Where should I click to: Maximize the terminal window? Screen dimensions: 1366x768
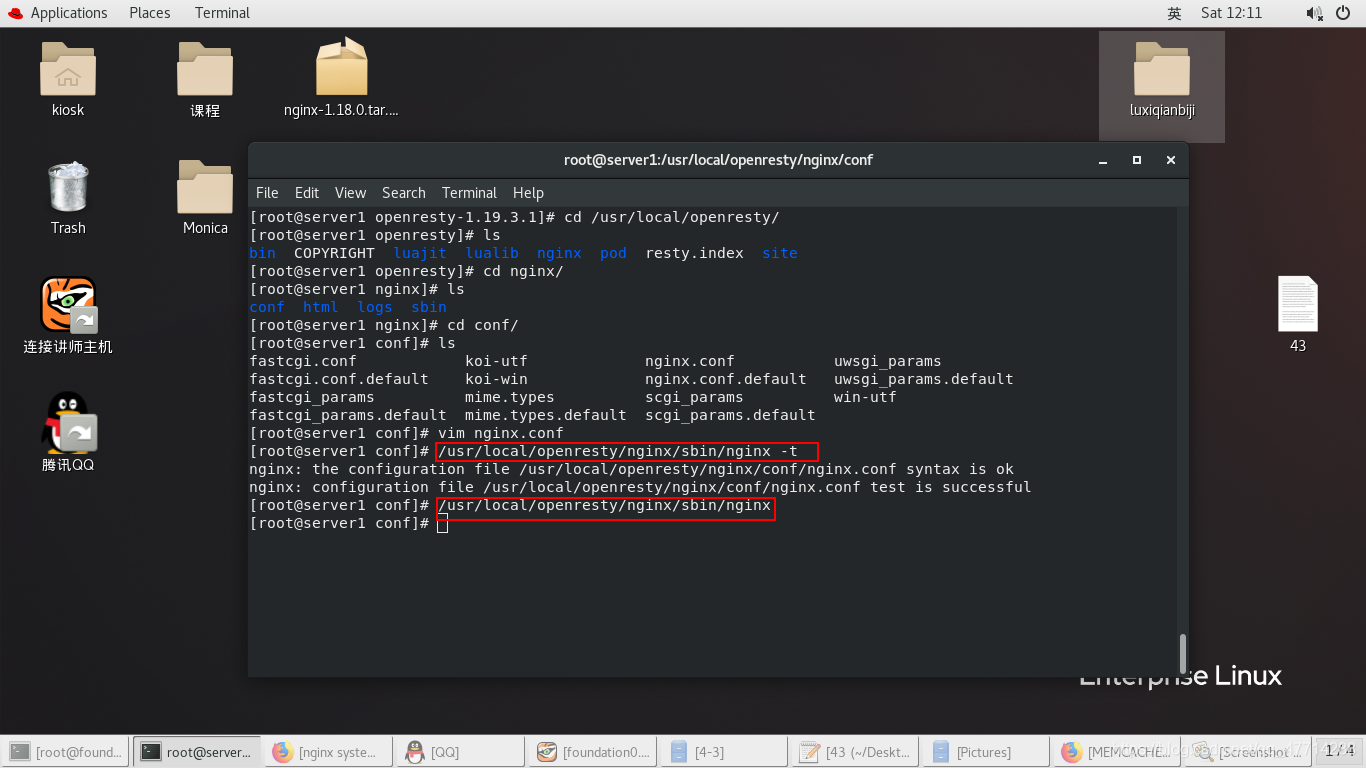1136,160
